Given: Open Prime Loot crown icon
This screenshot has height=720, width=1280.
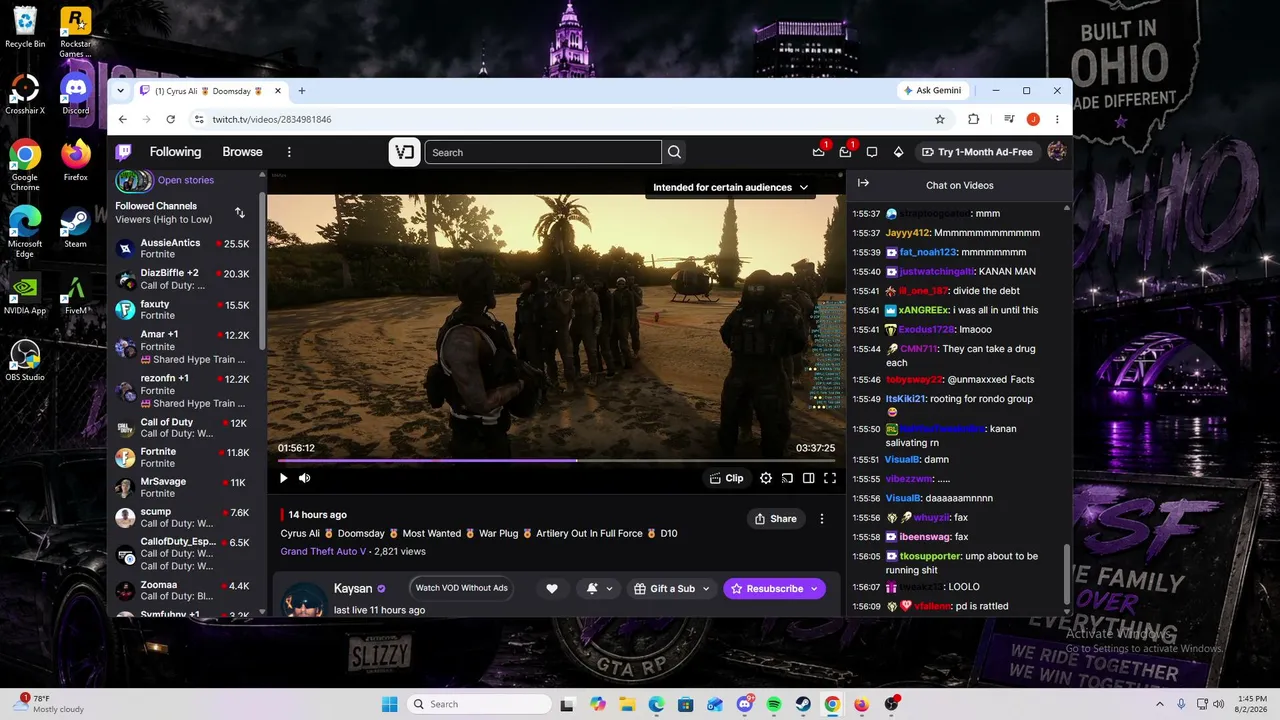Looking at the screenshot, I should coord(819,152).
